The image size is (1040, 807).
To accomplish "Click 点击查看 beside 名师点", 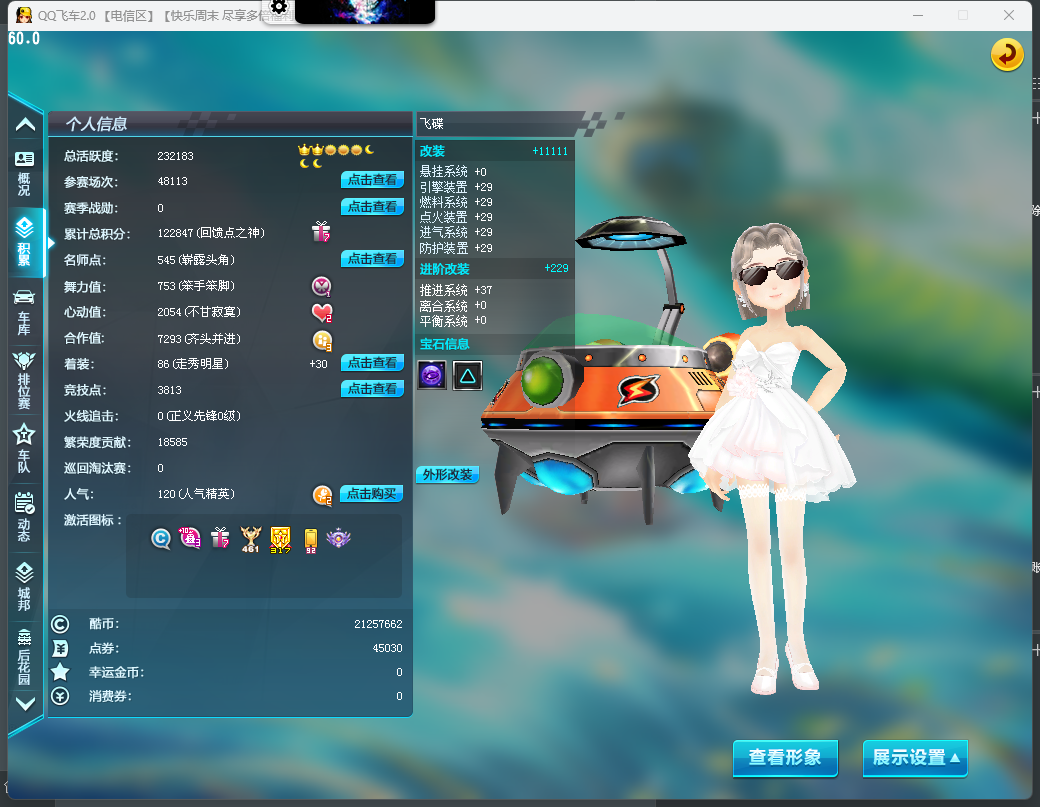I will [x=372, y=259].
